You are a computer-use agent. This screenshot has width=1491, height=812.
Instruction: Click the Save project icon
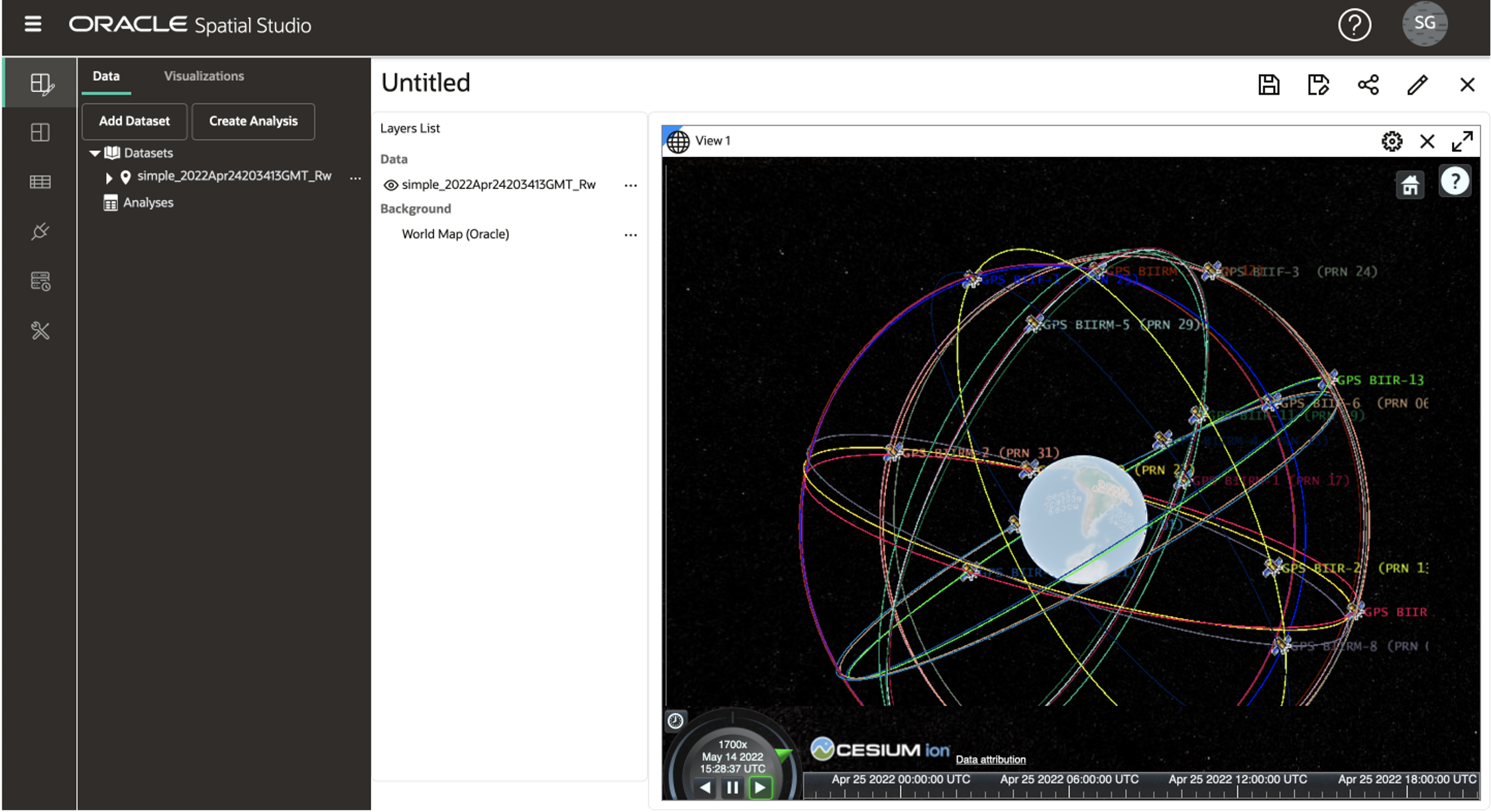(1268, 85)
